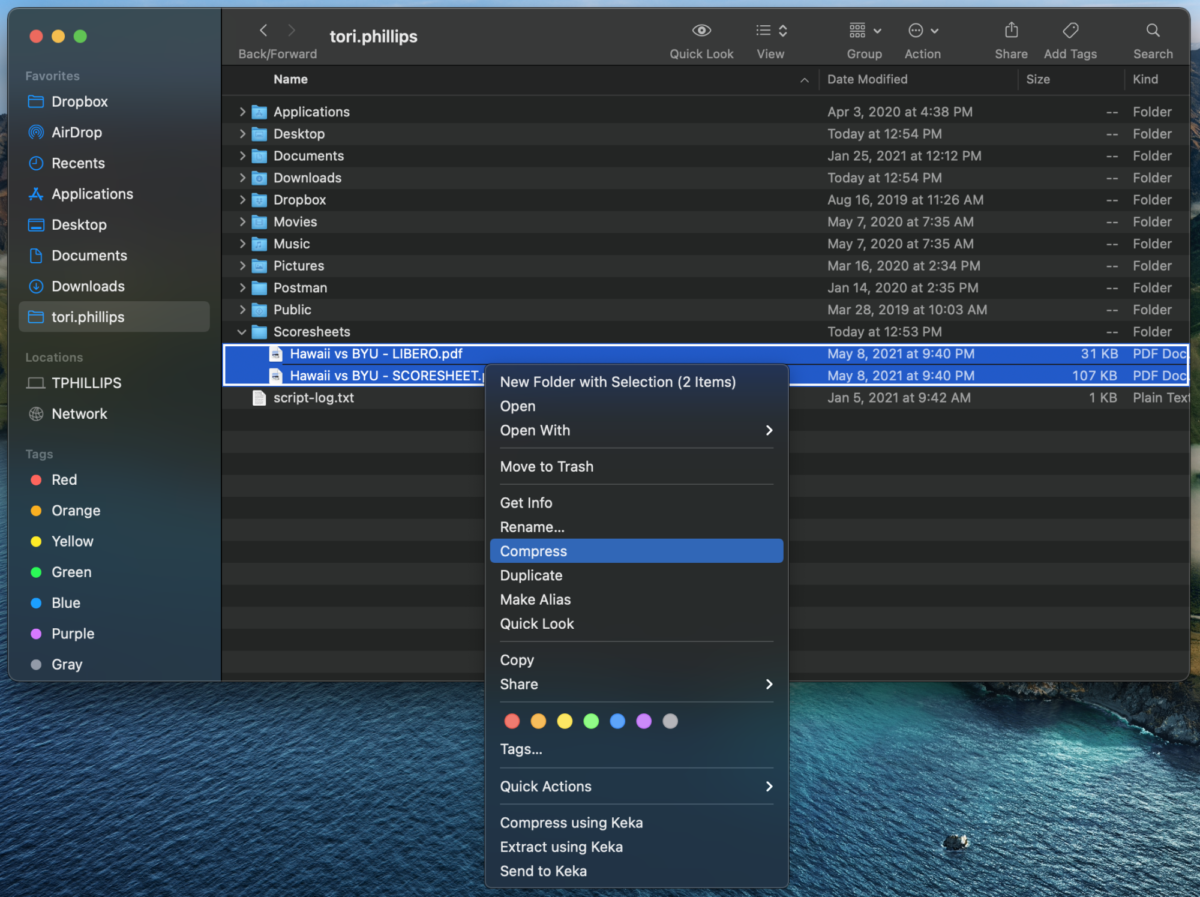Click the Dropbox item in Favorites
The image size is (1200, 897).
[80, 101]
